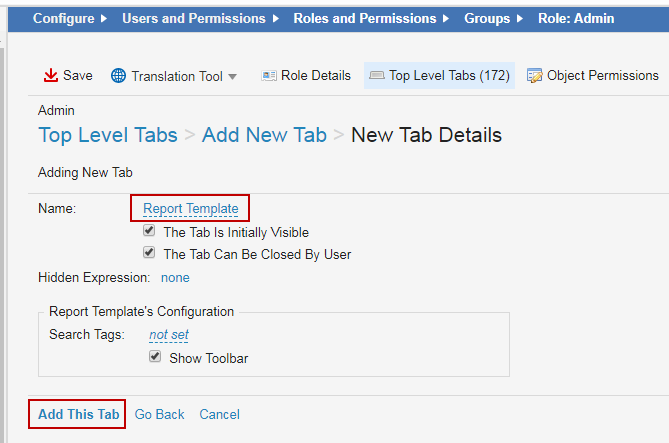Screen dimensions: 669x443
Task: Switch to Top Level Tabs (172) tab
Action: (449, 76)
